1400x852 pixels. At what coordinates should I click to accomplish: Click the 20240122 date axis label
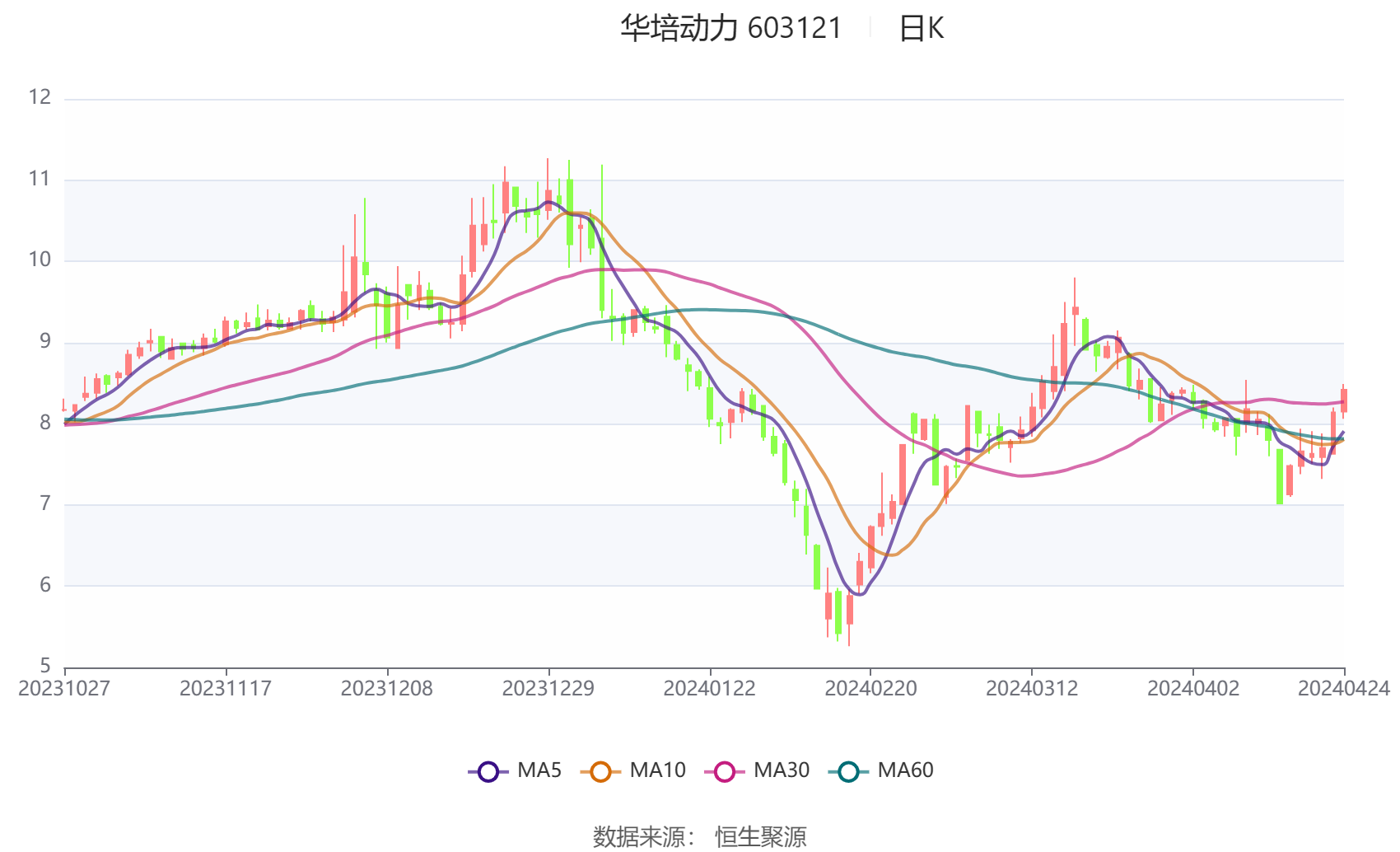pyautogui.click(x=709, y=689)
